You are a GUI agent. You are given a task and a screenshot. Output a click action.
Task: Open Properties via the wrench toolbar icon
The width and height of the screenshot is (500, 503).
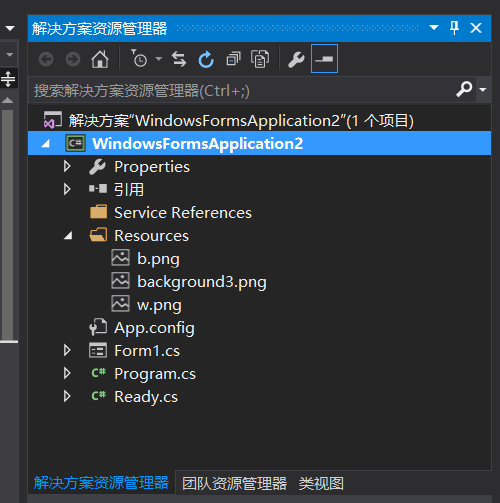tap(296, 59)
